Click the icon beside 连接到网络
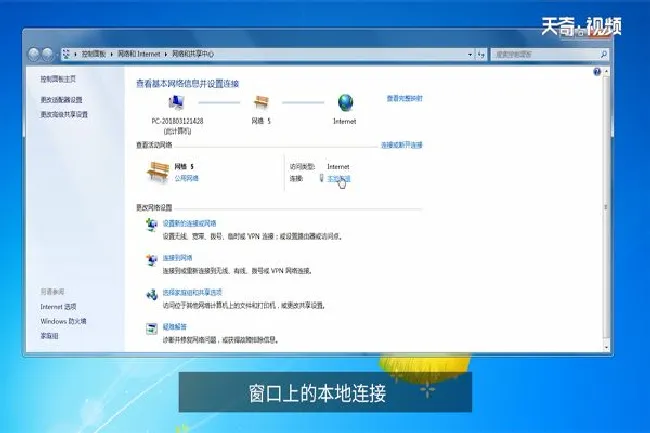 (x=152, y=259)
